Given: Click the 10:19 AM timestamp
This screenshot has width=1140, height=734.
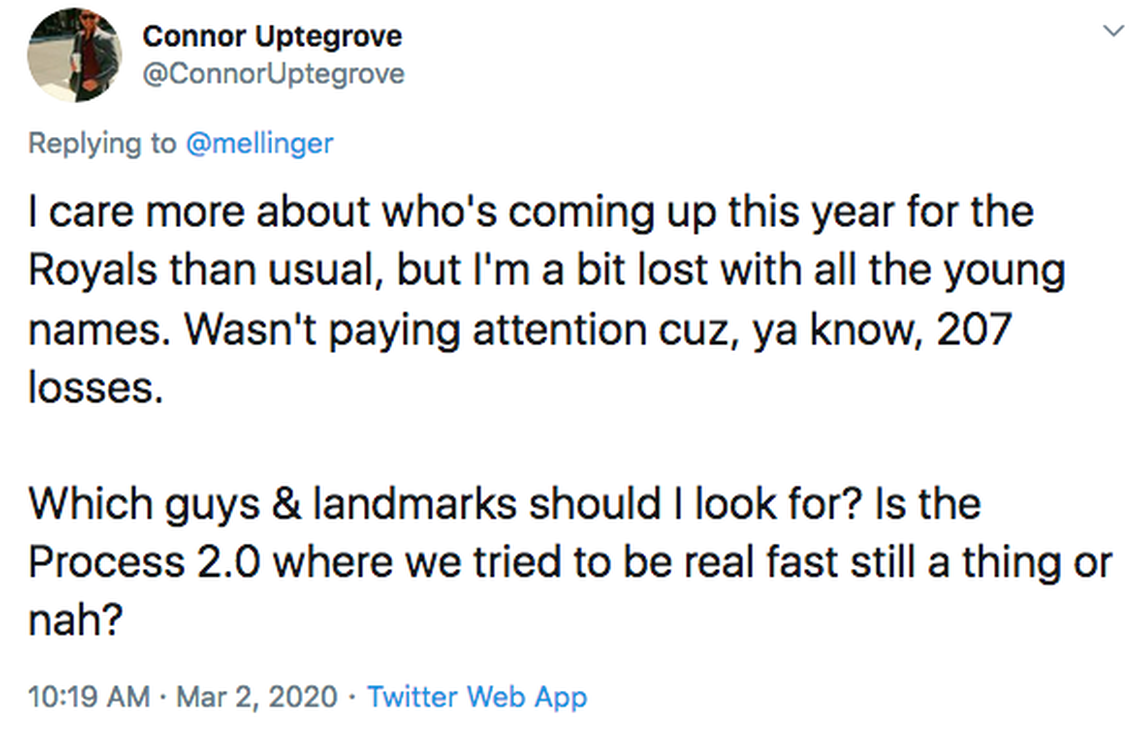Looking at the screenshot, I should tap(89, 696).
